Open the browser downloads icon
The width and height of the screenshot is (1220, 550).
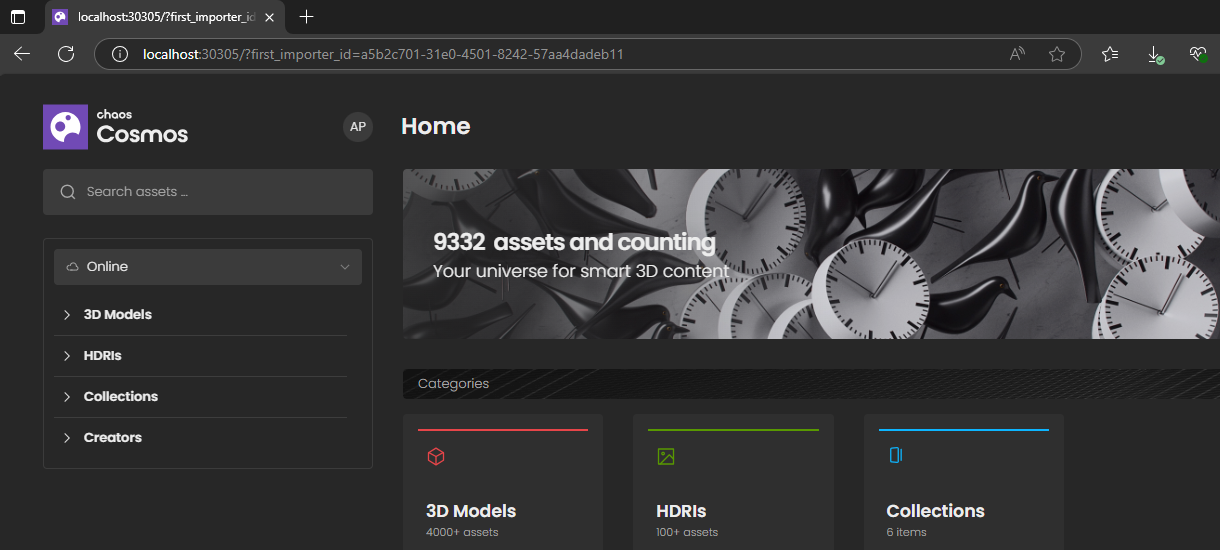[1154, 54]
